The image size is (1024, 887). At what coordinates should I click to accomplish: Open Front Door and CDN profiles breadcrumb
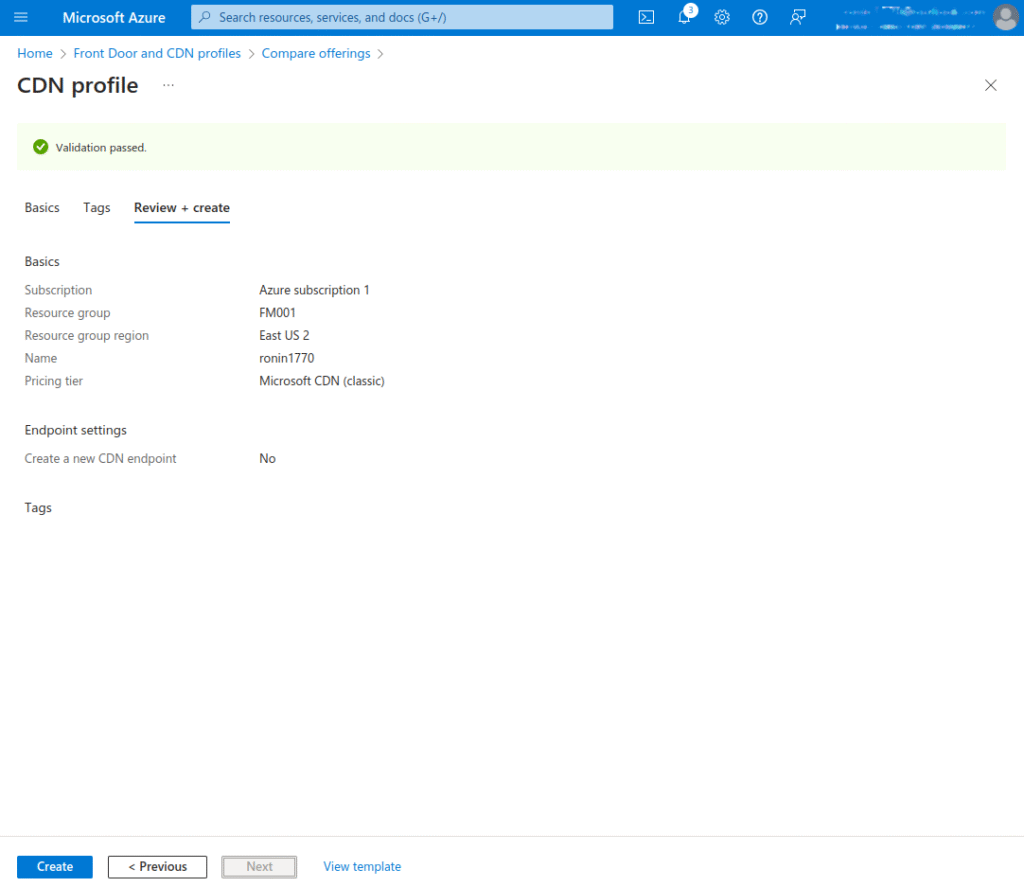click(x=157, y=54)
